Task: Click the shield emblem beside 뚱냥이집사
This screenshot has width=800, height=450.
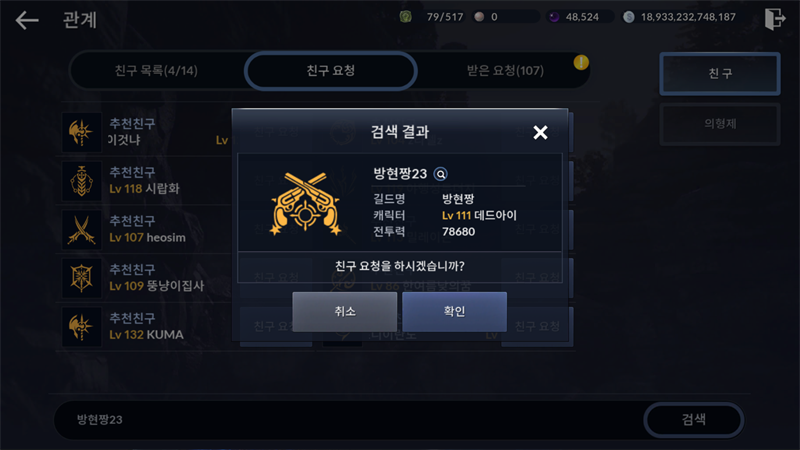Action: click(82, 278)
